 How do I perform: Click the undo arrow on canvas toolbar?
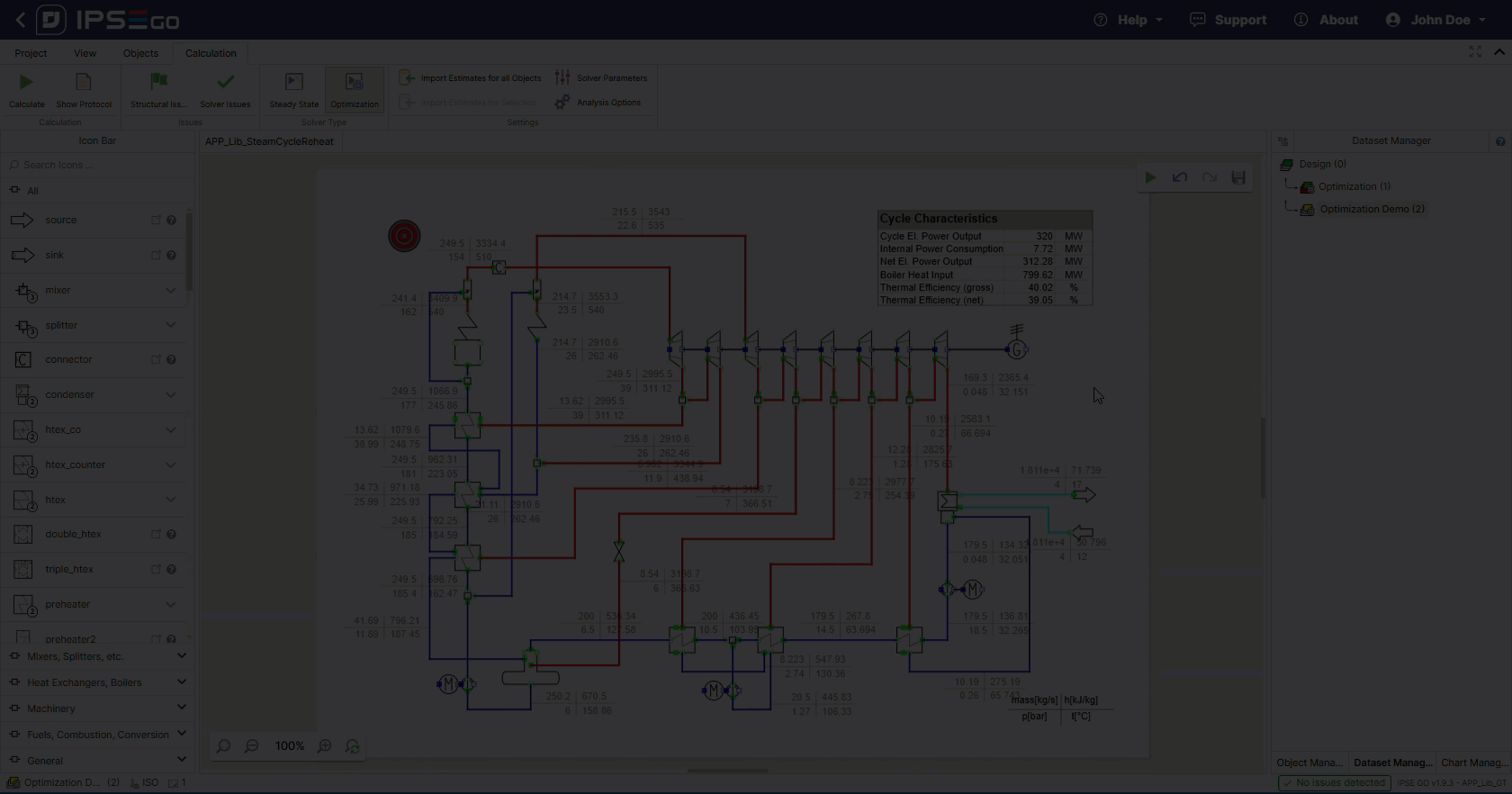coord(1180,178)
